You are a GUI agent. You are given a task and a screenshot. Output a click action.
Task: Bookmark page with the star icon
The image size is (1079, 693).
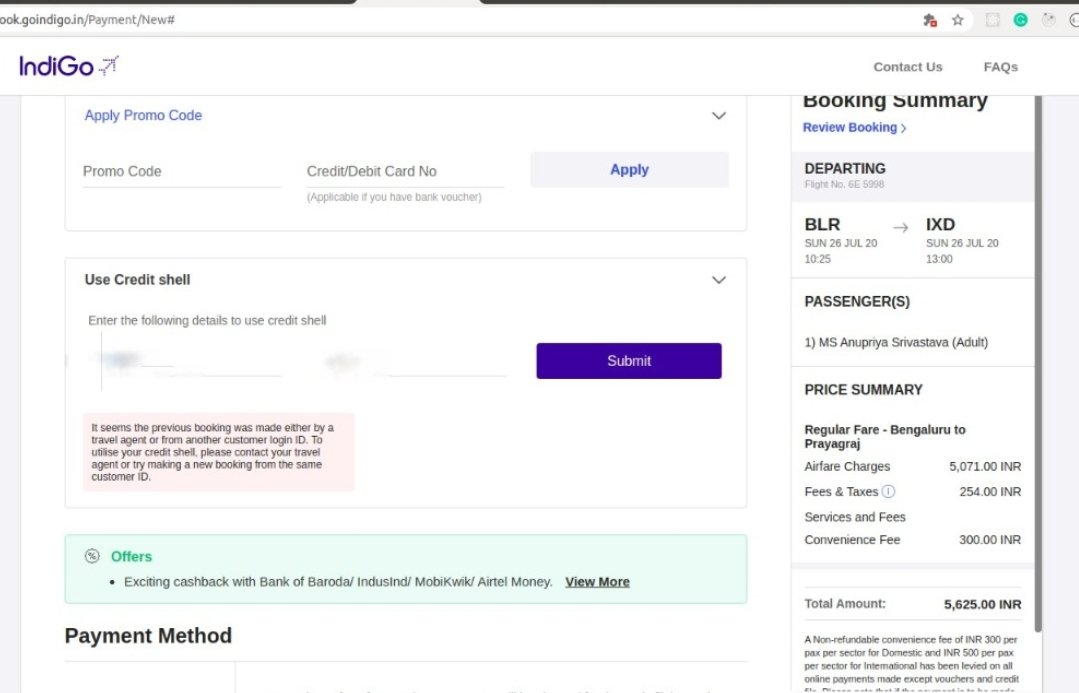click(x=957, y=20)
